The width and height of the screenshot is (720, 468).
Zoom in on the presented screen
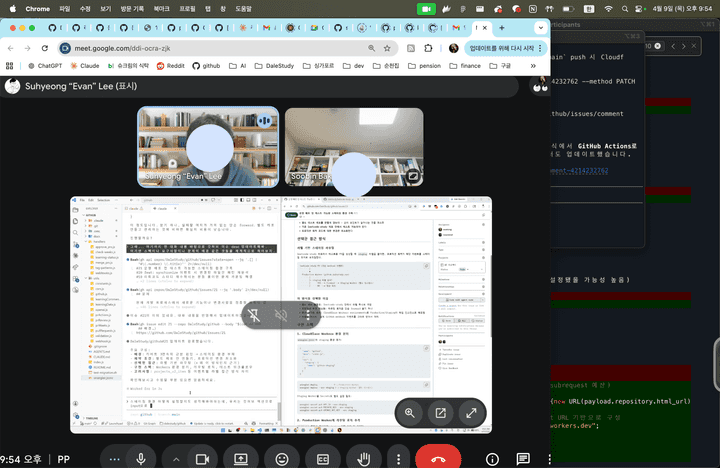click(410, 413)
